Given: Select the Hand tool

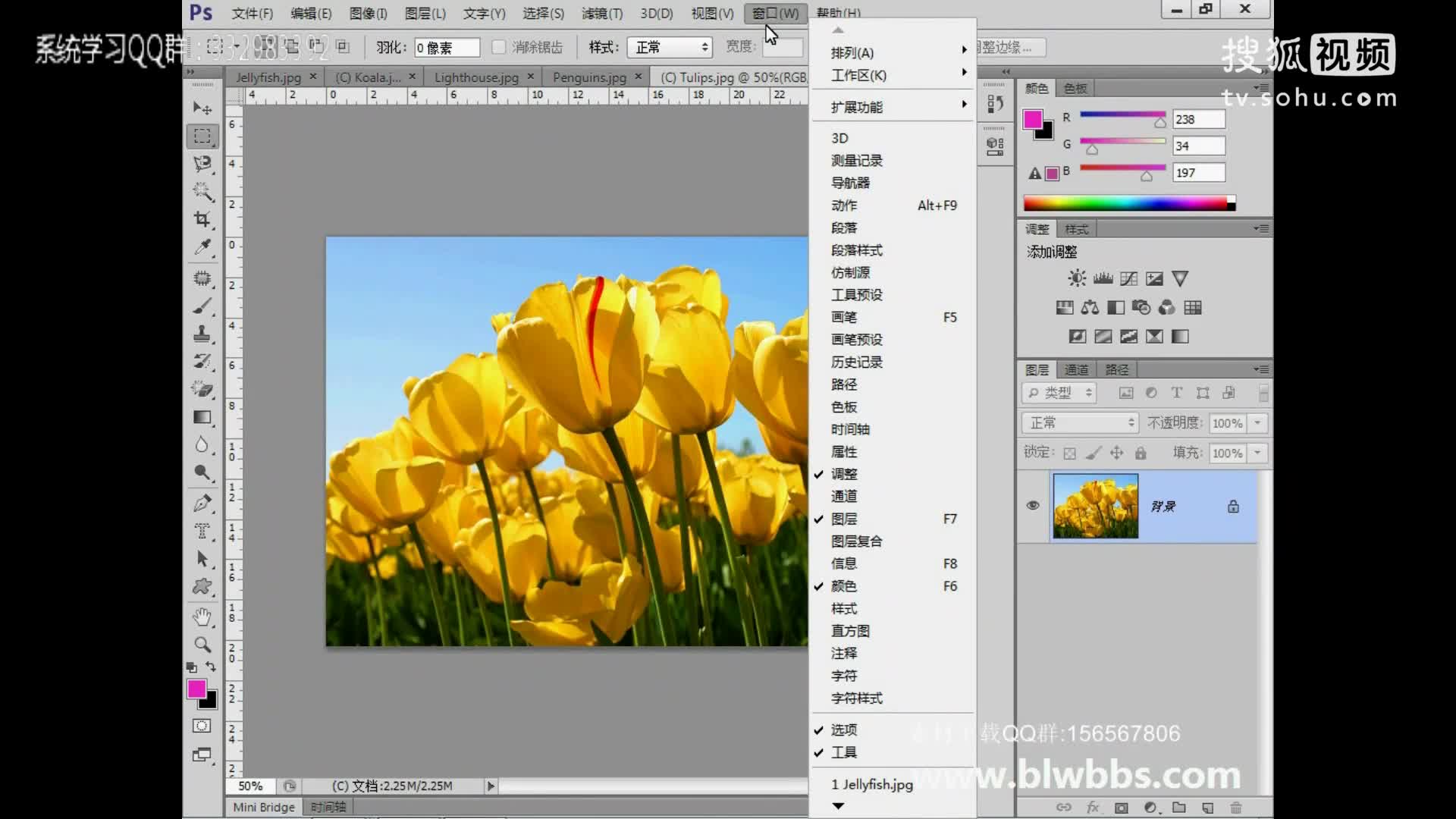Looking at the screenshot, I should click(x=202, y=617).
